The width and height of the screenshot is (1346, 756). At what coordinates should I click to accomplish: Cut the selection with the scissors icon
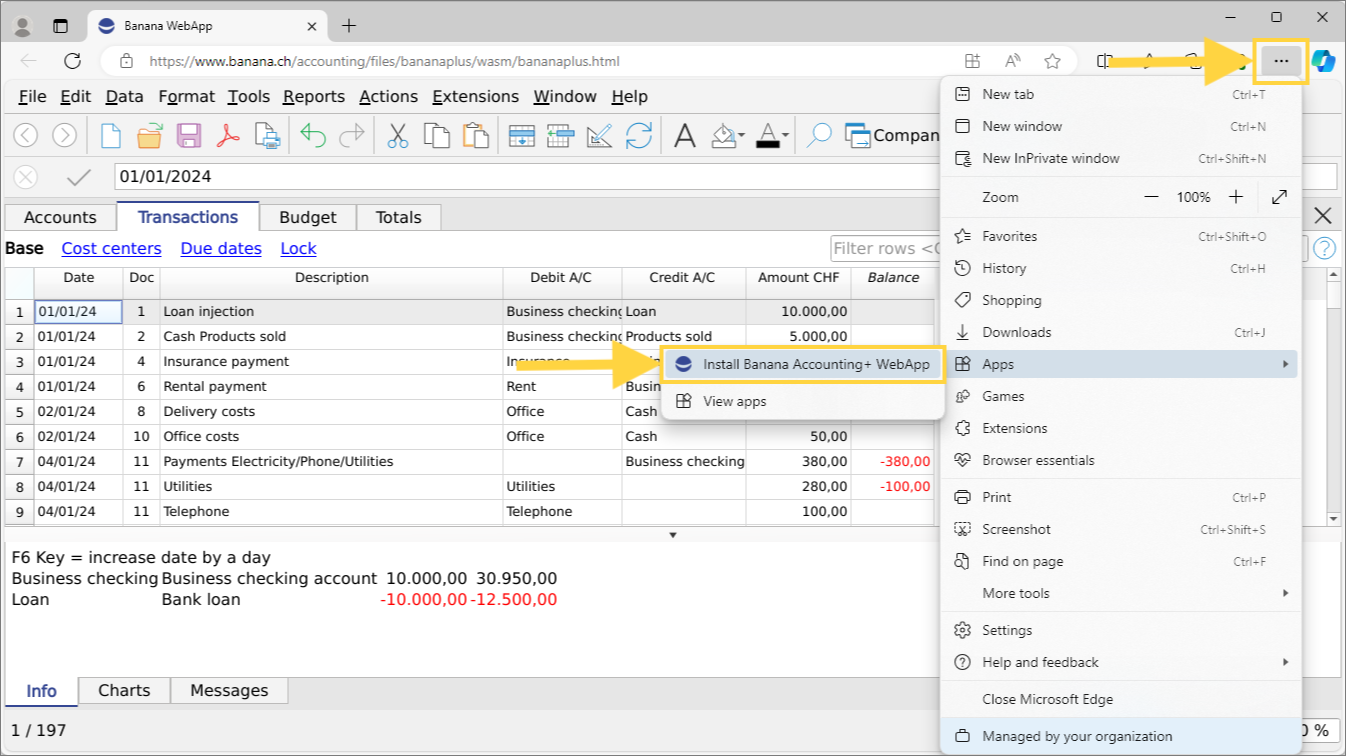click(x=396, y=135)
